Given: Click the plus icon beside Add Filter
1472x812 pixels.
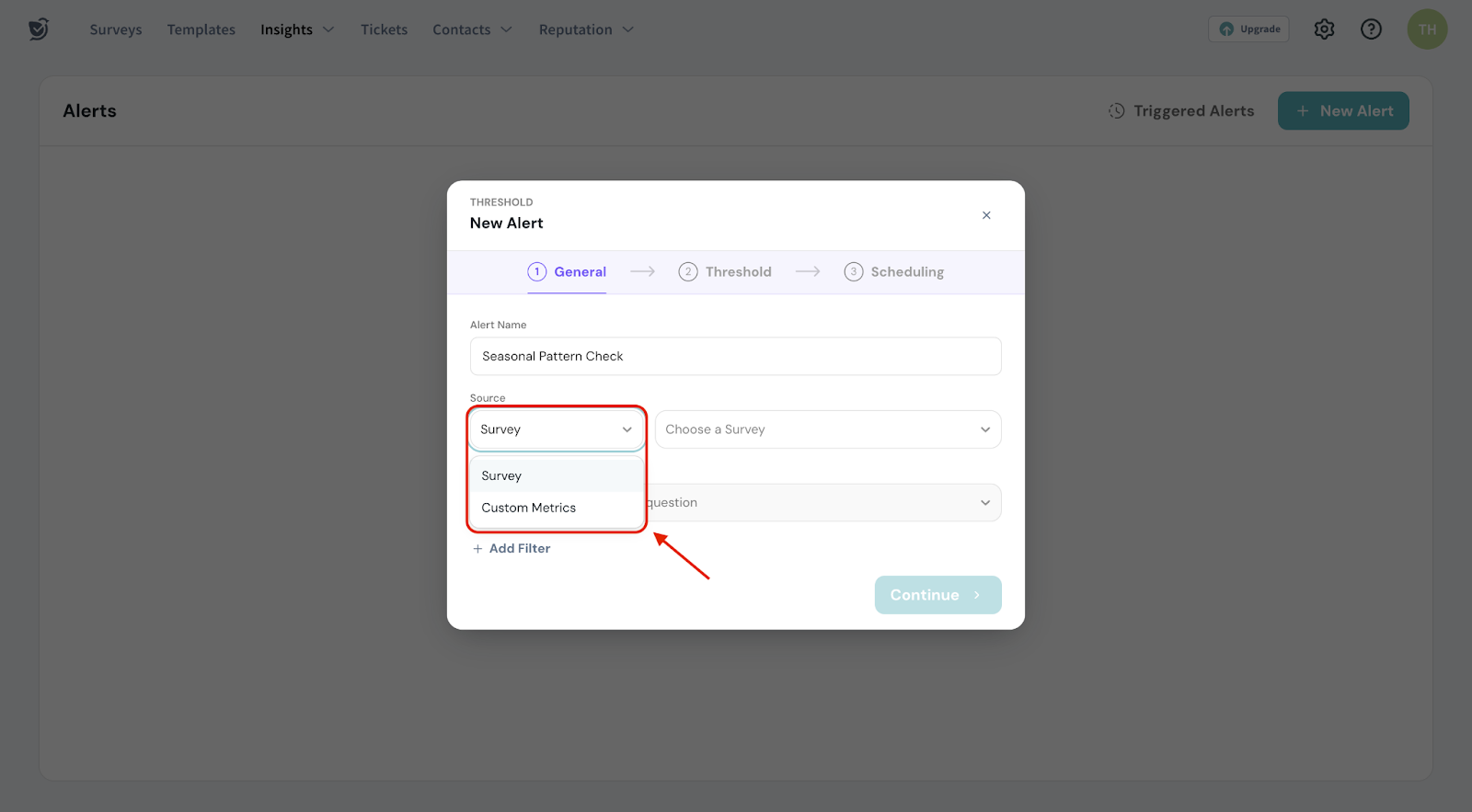Looking at the screenshot, I should (x=477, y=549).
